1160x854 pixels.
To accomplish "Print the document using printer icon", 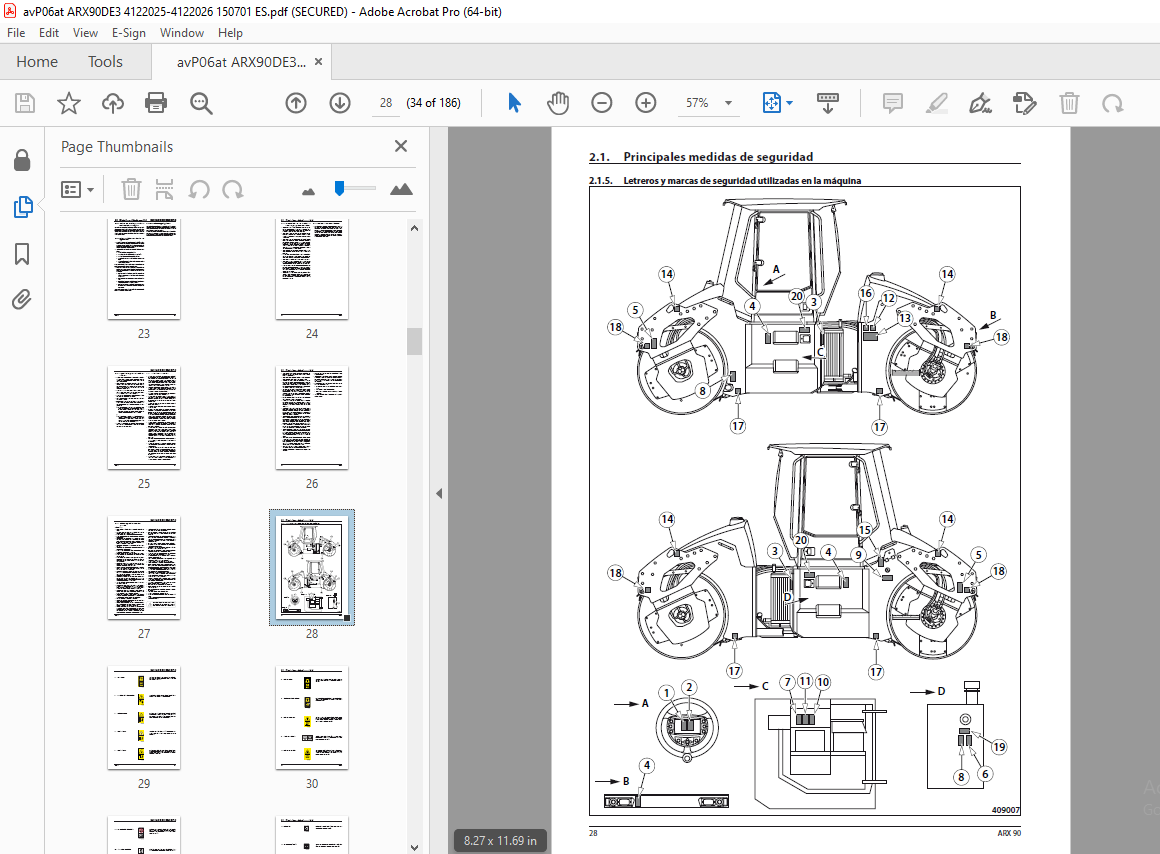I will pyautogui.click(x=156, y=103).
